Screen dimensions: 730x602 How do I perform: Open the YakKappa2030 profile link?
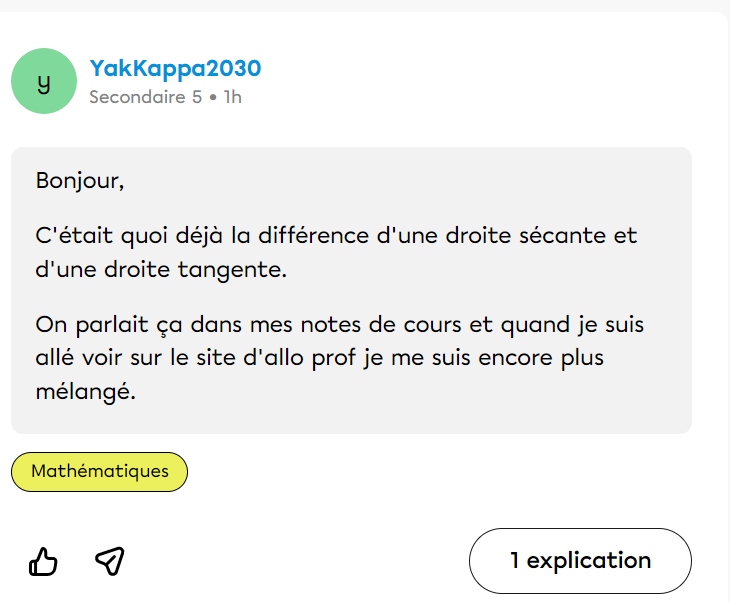point(175,68)
